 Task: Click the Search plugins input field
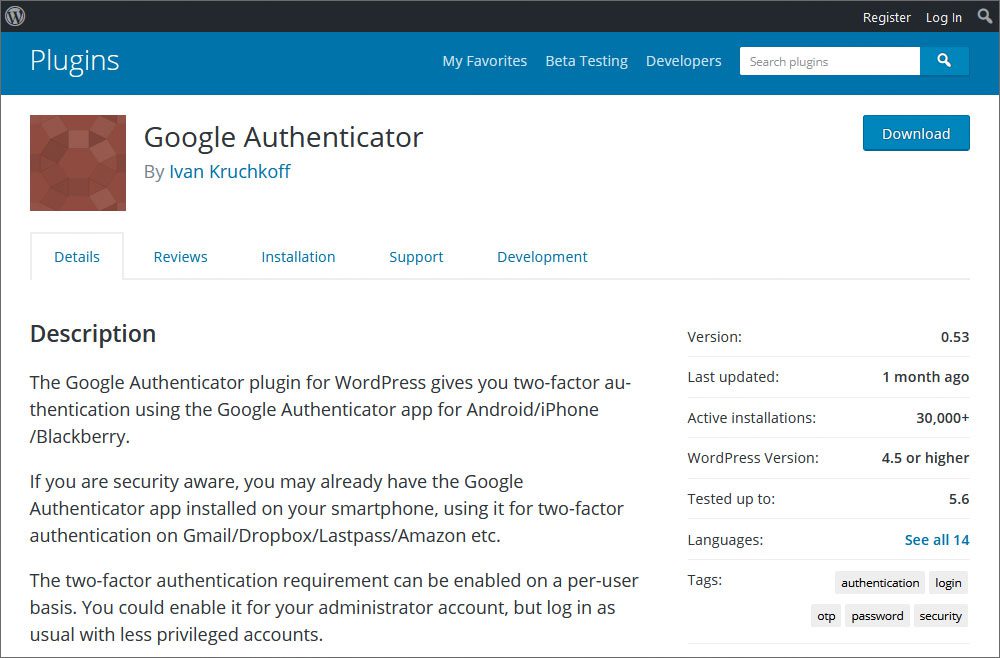(829, 61)
